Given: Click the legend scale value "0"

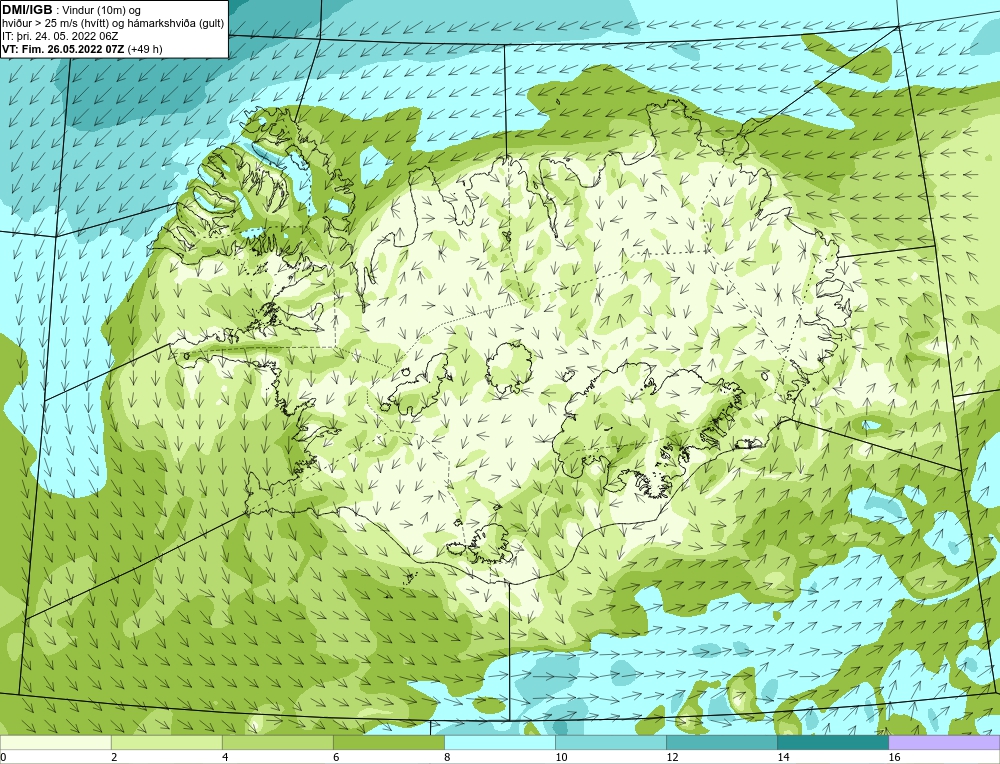Looking at the screenshot, I should click(3, 757).
